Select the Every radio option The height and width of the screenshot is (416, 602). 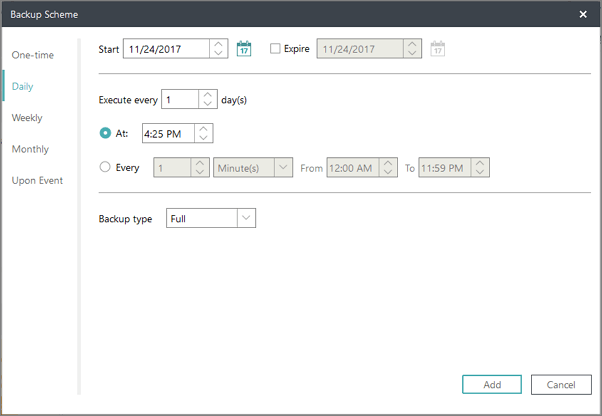point(105,167)
